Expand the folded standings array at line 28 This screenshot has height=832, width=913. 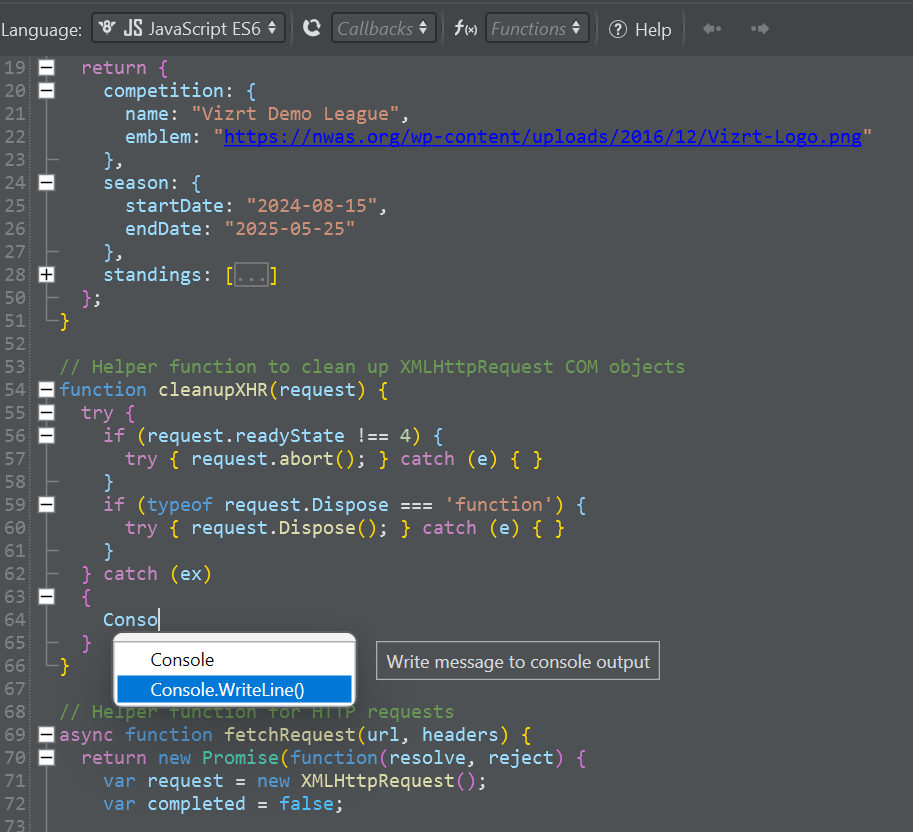[x=46, y=275]
